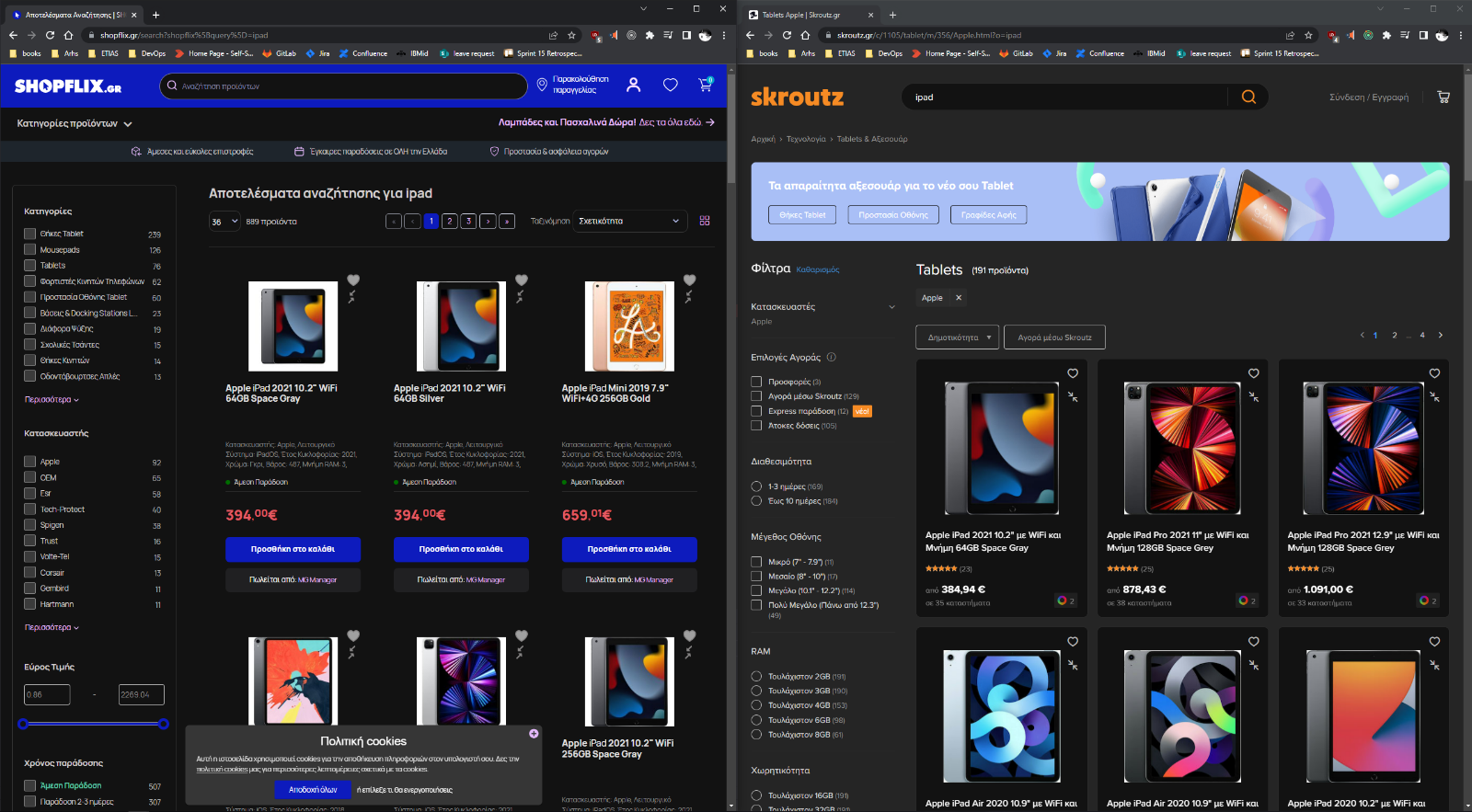This screenshot has height=812, width=1472.
Task: Go to page 4 of Skroutz results
Action: pos(1422,335)
